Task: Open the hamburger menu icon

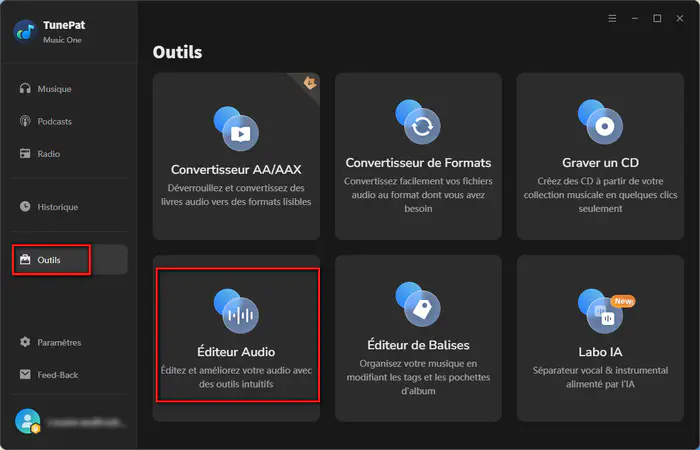Action: click(x=612, y=18)
